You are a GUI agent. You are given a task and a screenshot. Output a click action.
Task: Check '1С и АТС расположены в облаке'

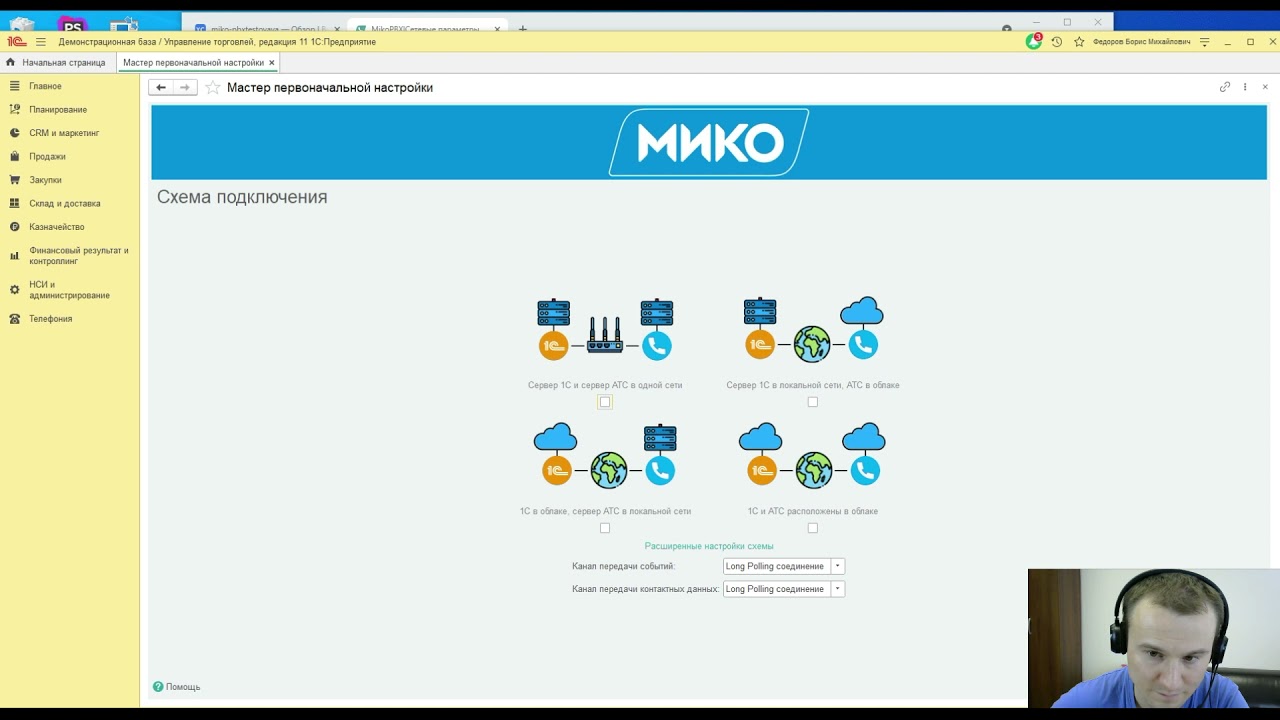click(x=812, y=528)
